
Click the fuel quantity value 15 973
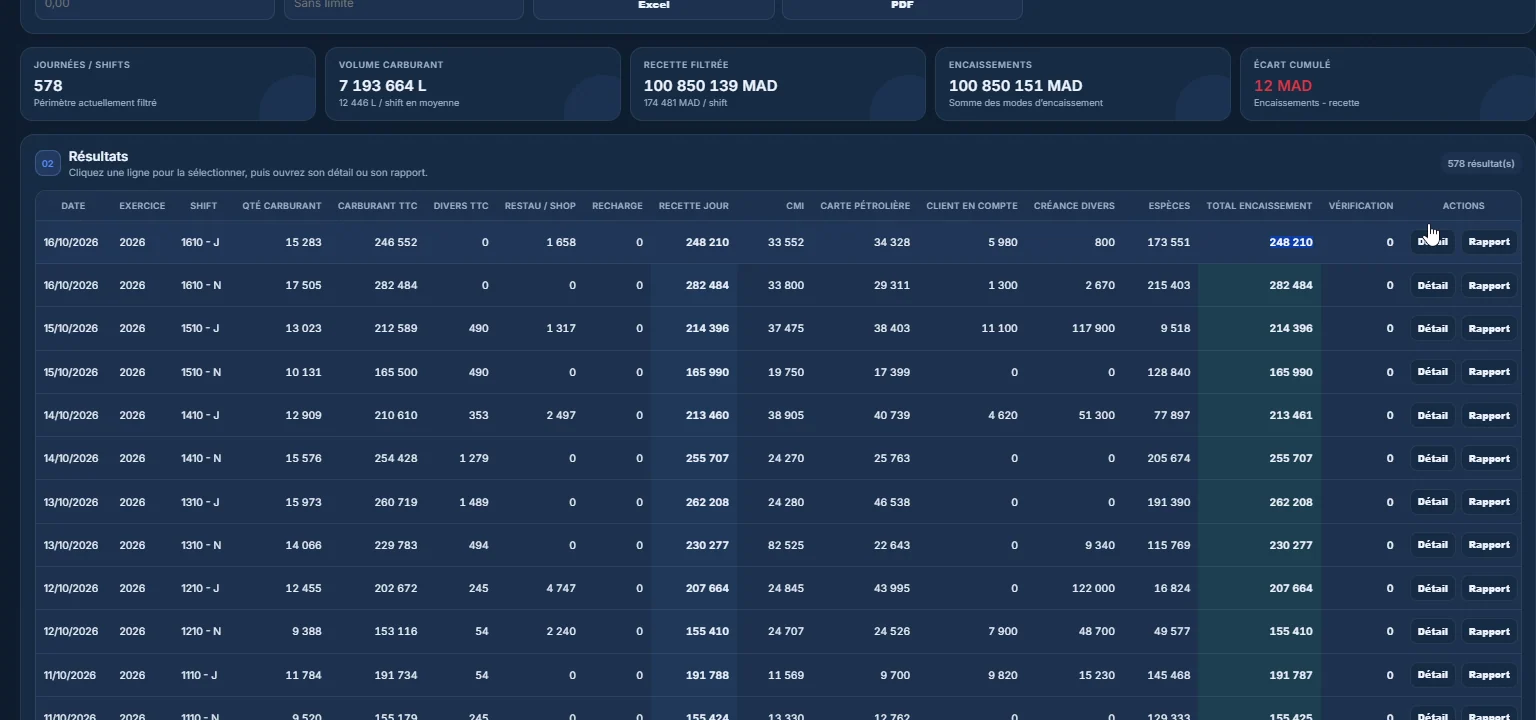pos(303,502)
